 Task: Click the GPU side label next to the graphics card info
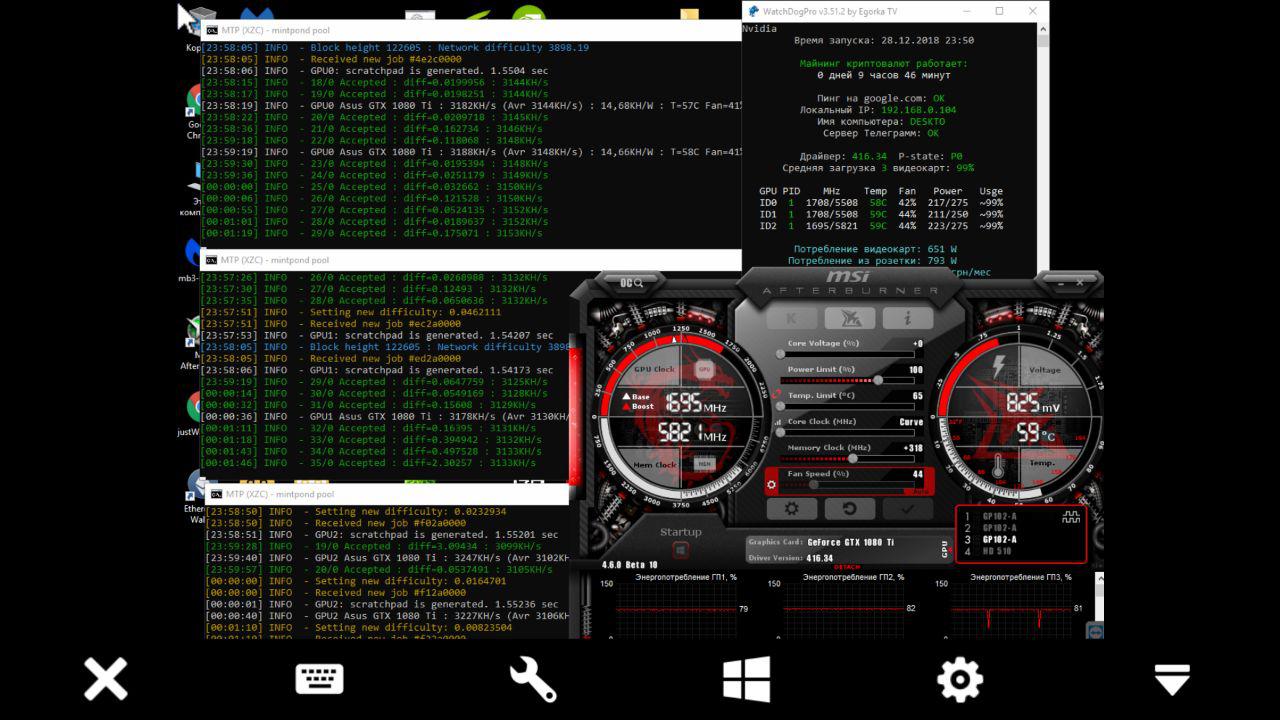point(945,549)
